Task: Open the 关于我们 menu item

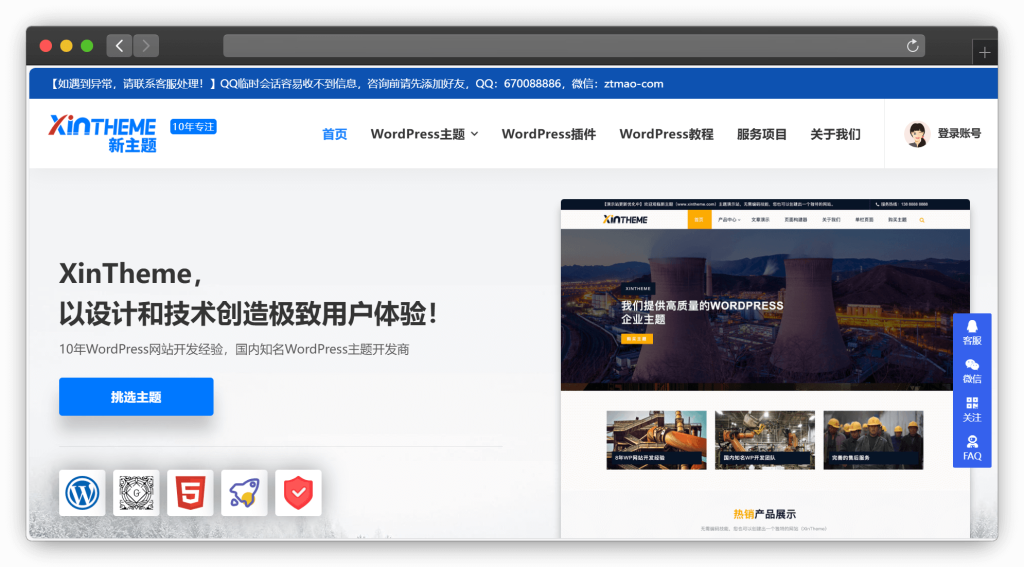Action: pos(835,134)
